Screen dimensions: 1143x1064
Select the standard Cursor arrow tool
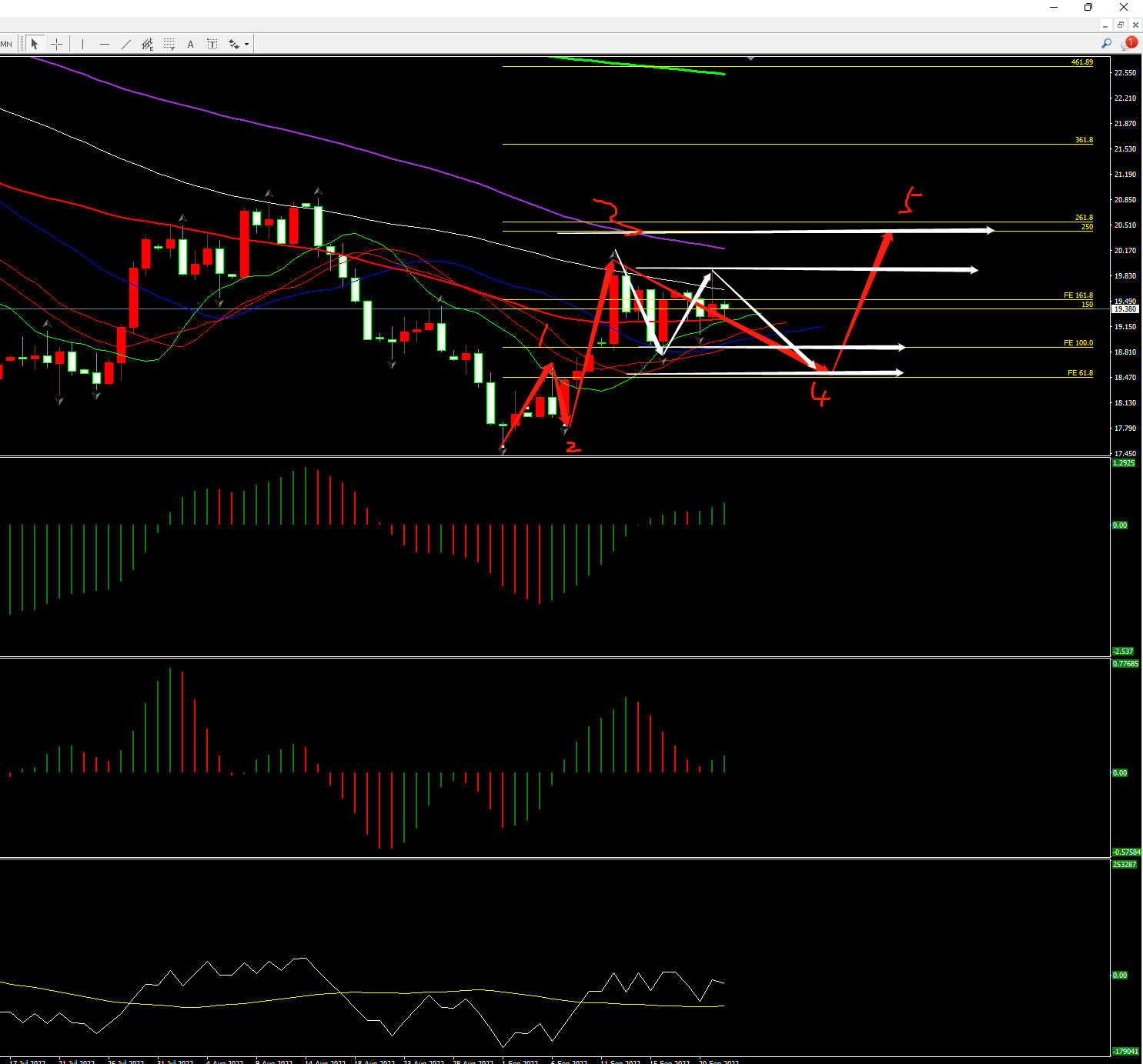pyautogui.click(x=35, y=44)
